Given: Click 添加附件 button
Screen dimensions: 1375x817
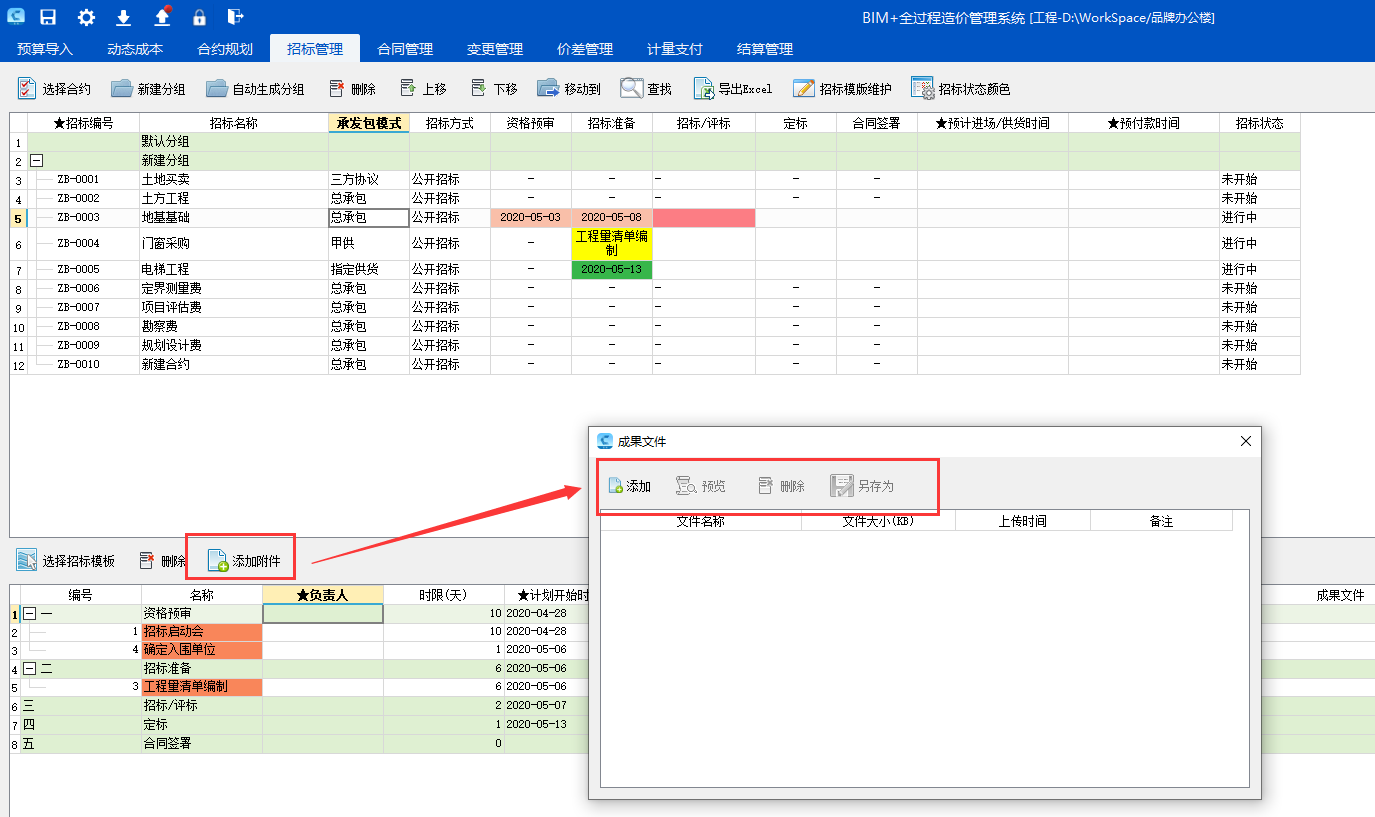Looking at the screenshot, I should coord(244,561).
